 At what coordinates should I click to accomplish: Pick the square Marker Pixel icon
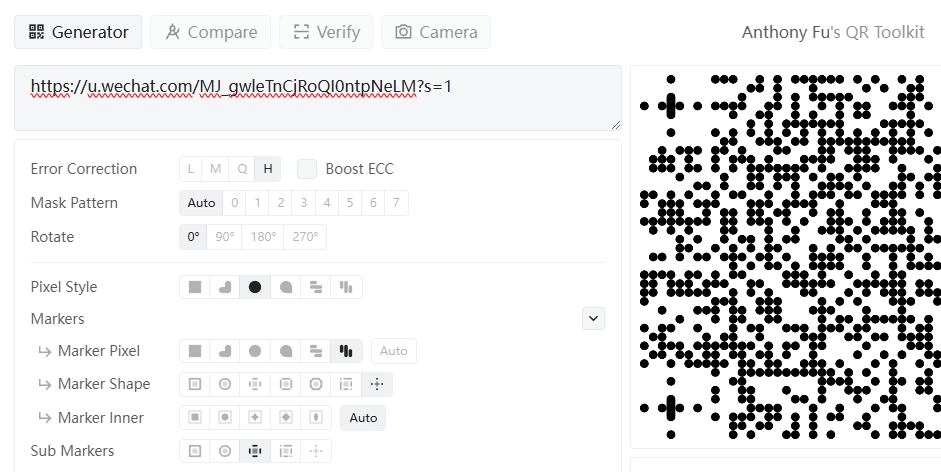click(194, 351)
